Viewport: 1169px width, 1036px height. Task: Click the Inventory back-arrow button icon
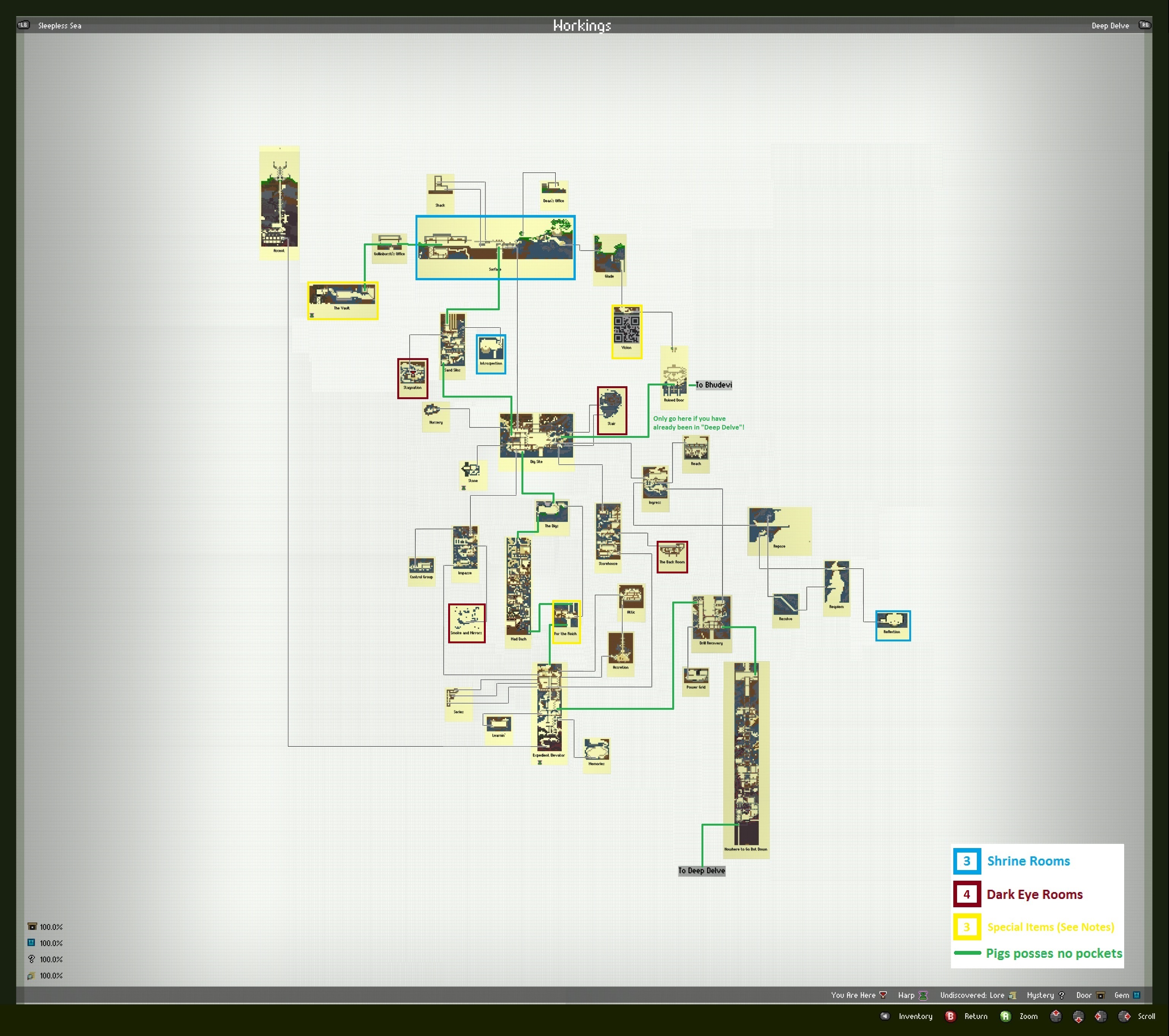pos(885,1016)
